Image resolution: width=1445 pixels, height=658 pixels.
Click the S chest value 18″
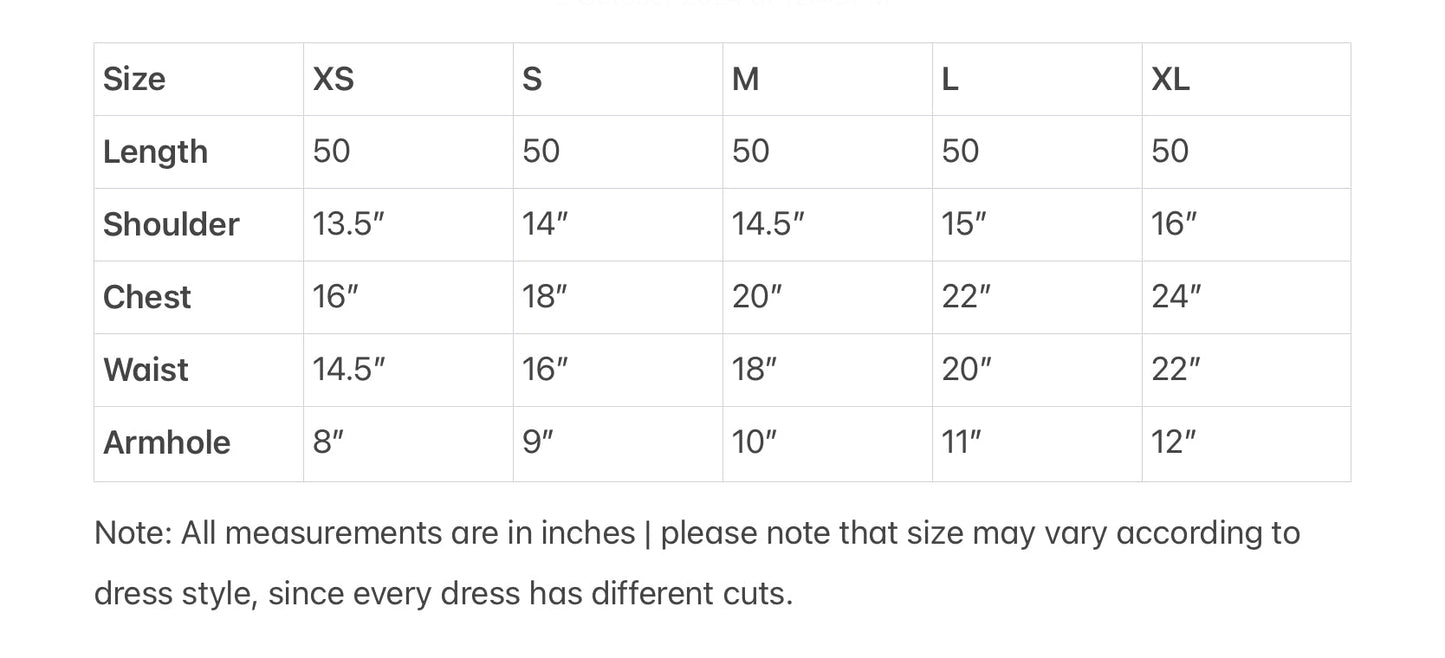[x=545, y=297]
